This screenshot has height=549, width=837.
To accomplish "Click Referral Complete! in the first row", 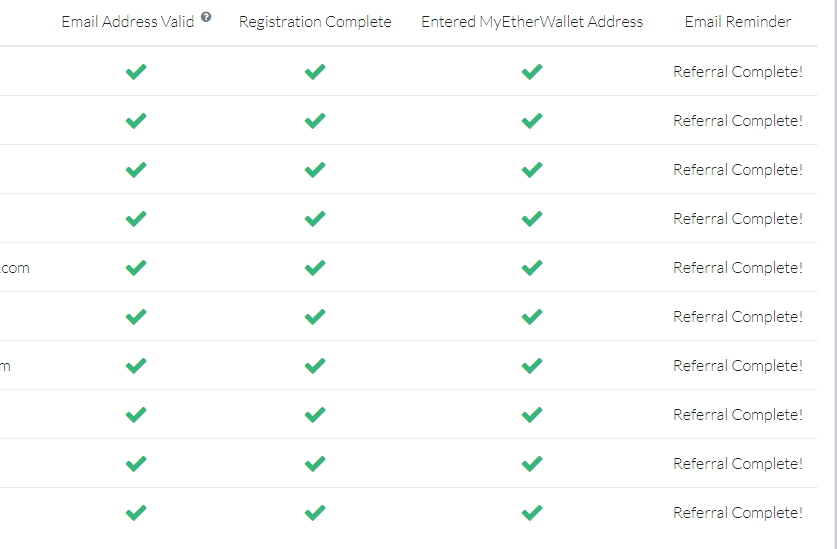I will click(x=738, y=72).
